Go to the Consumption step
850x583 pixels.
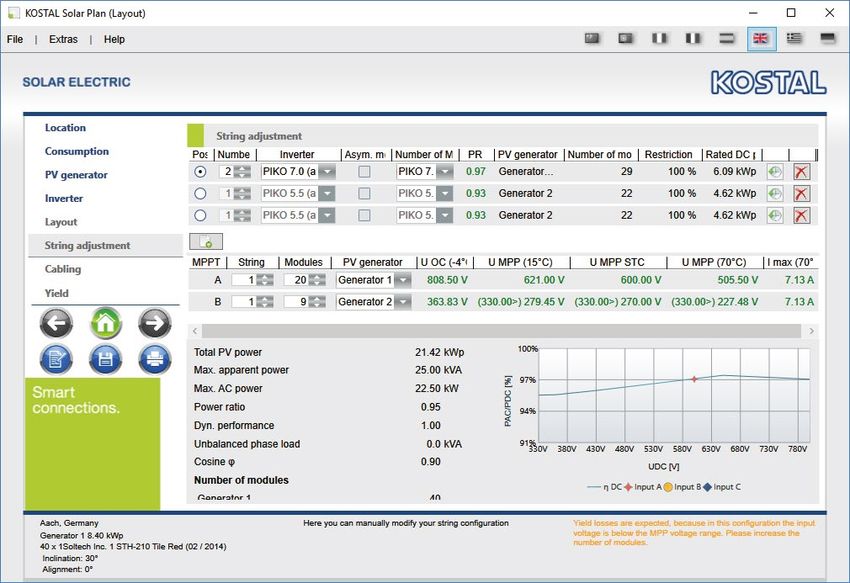coord(76,151)
